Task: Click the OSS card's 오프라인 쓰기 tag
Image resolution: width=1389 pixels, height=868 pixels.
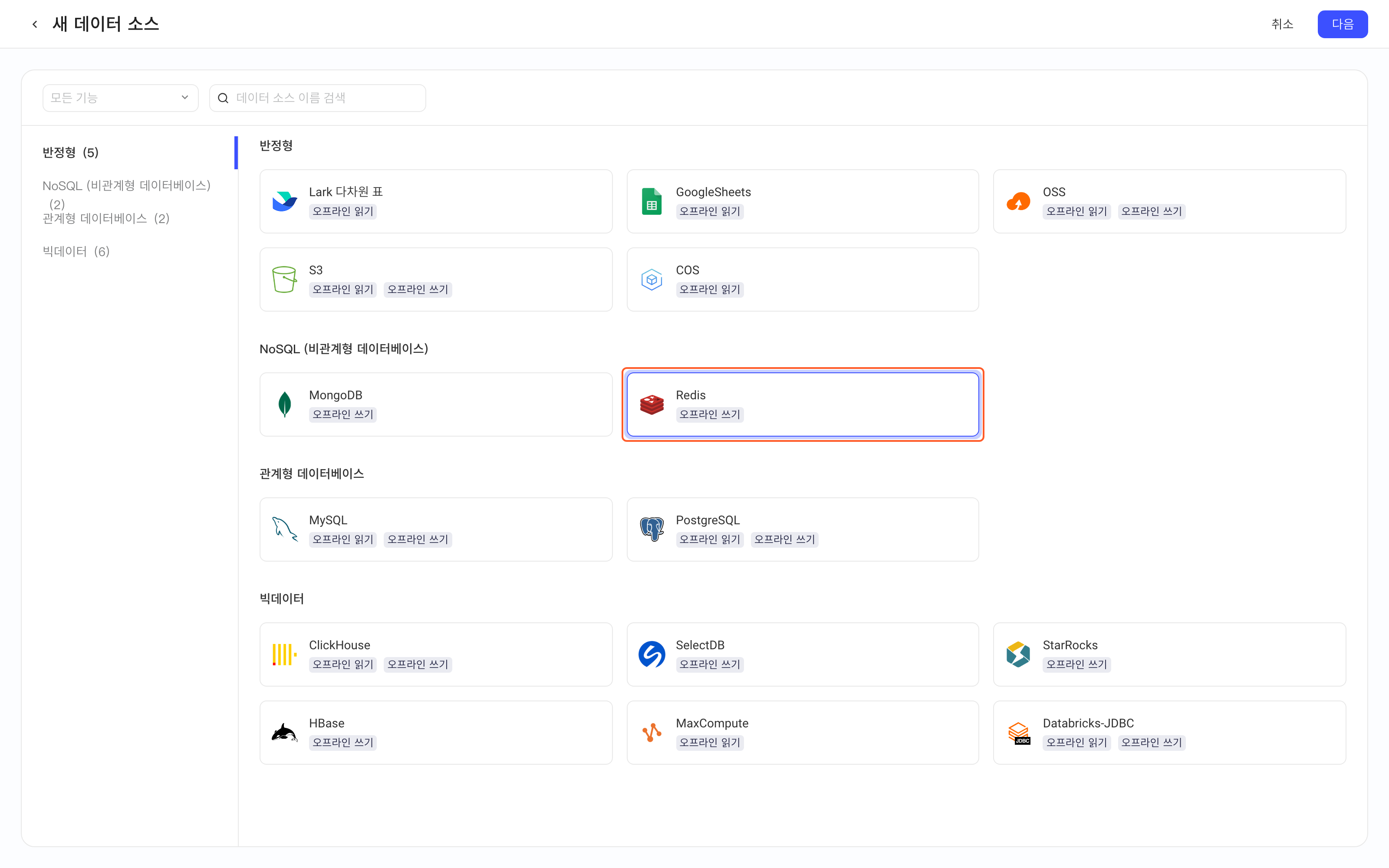Action: 1152,211
